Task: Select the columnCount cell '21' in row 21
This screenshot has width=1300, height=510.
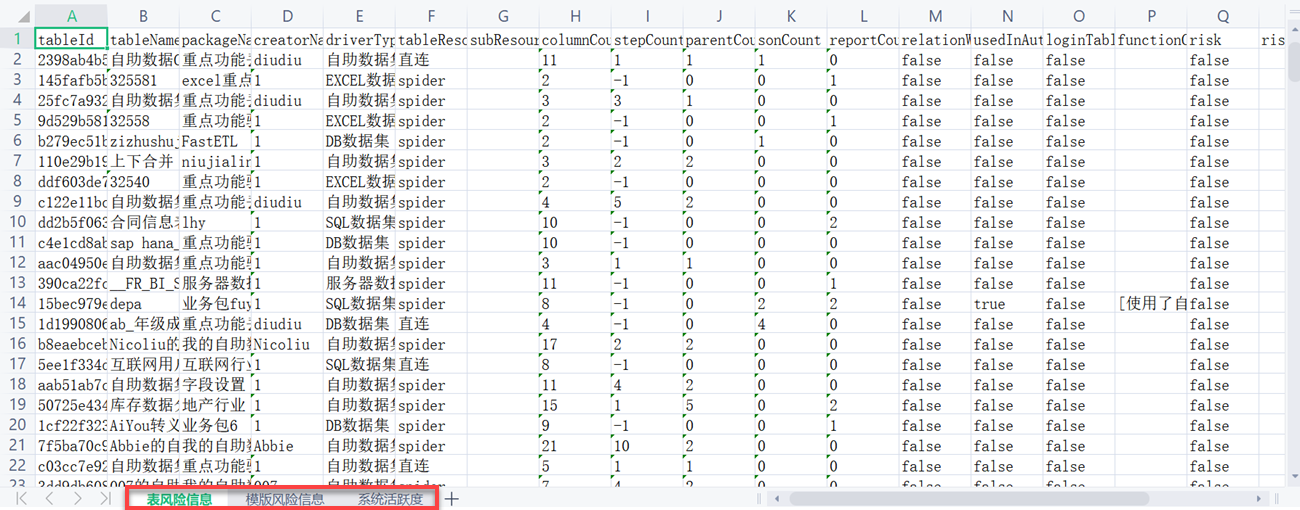Action: (x=575, y=446)
